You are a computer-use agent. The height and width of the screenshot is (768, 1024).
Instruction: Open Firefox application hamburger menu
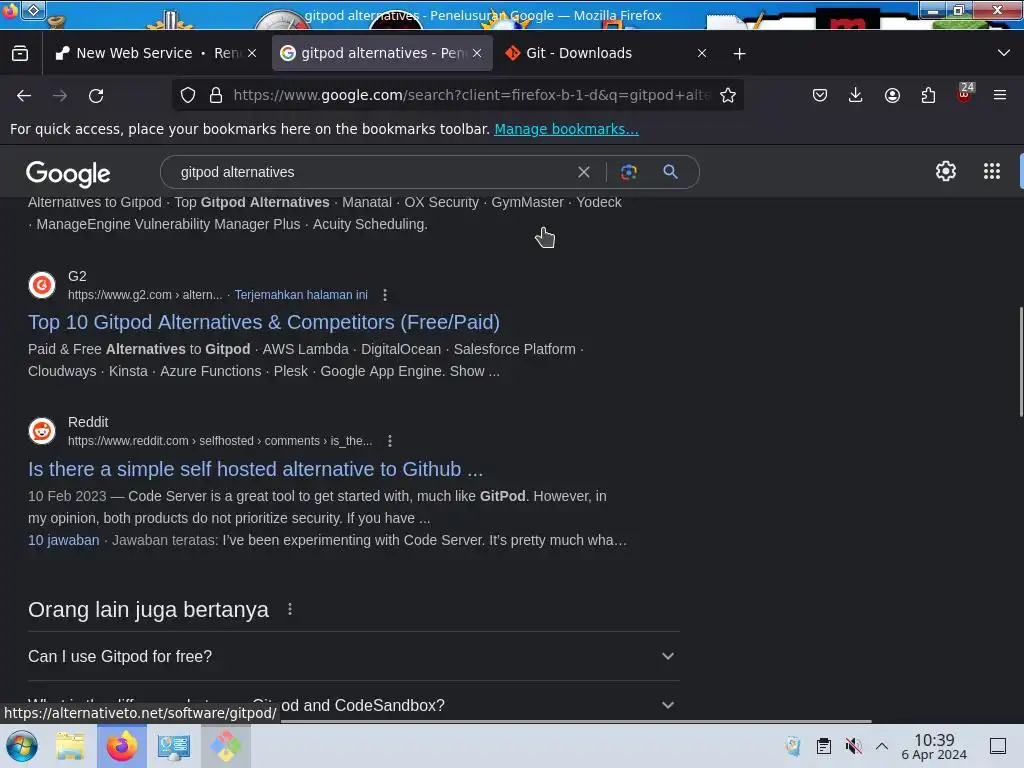(1000, 95)
